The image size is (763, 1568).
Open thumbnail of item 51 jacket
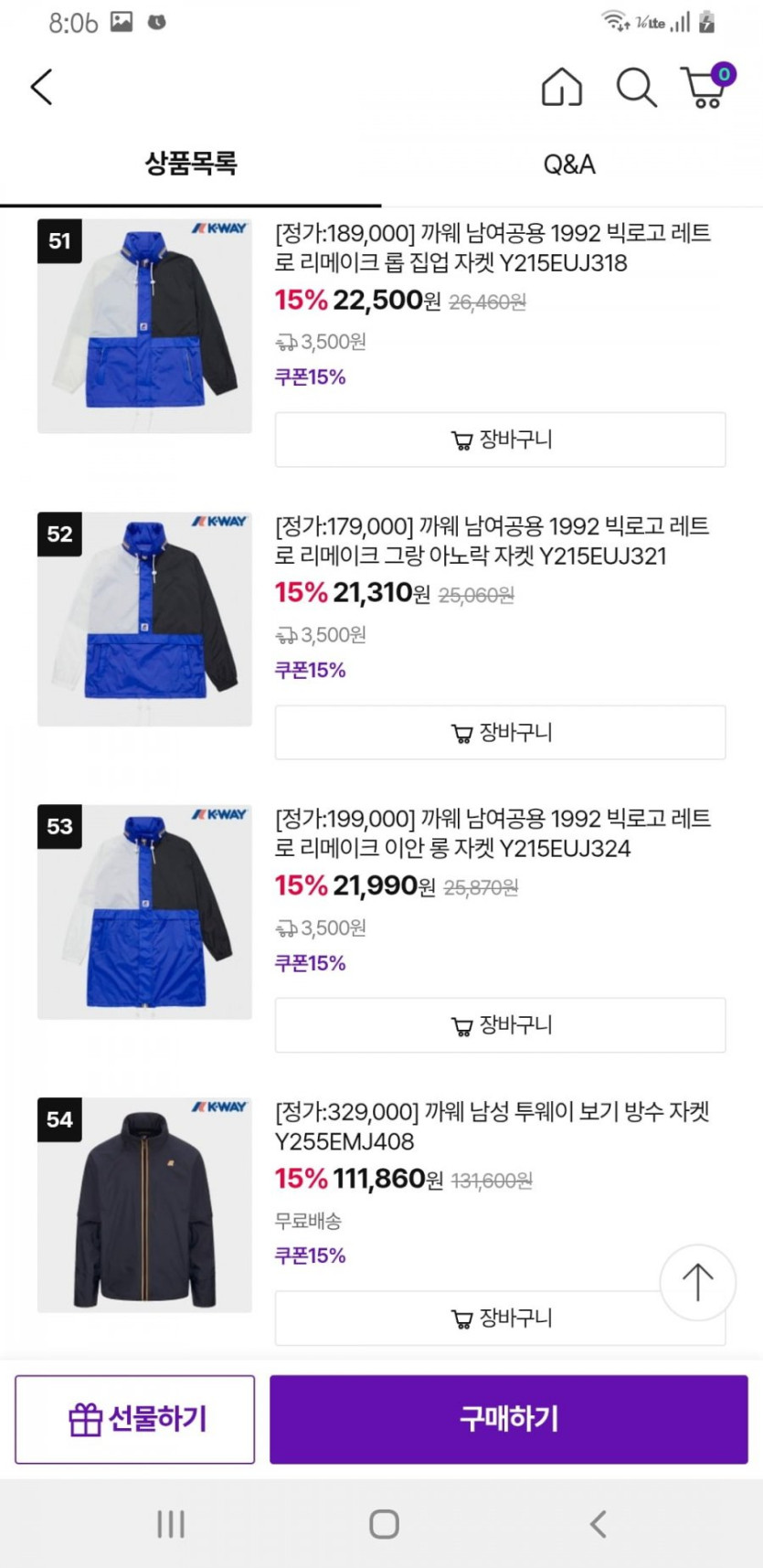(144, 326)
